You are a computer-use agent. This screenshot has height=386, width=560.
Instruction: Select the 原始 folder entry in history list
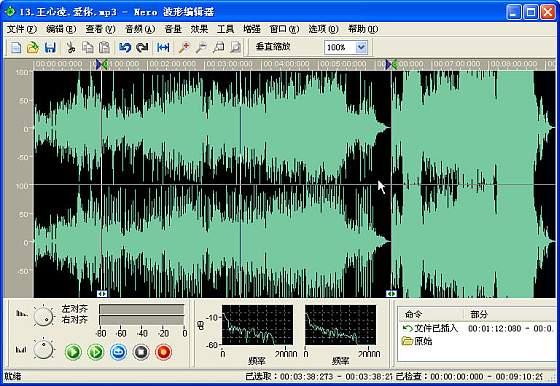pyautogui.click(x=417, y=341)
